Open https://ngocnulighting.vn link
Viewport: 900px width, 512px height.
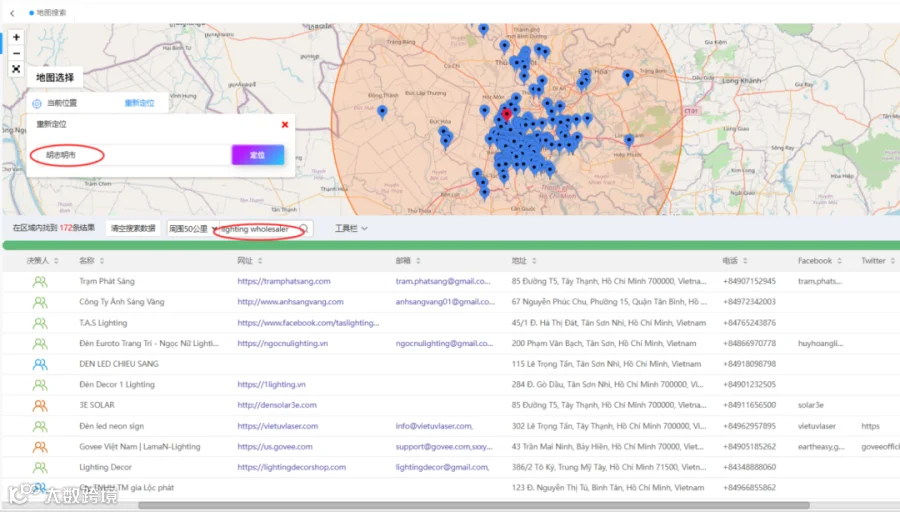pyautogui.click(x=283, y=343)
